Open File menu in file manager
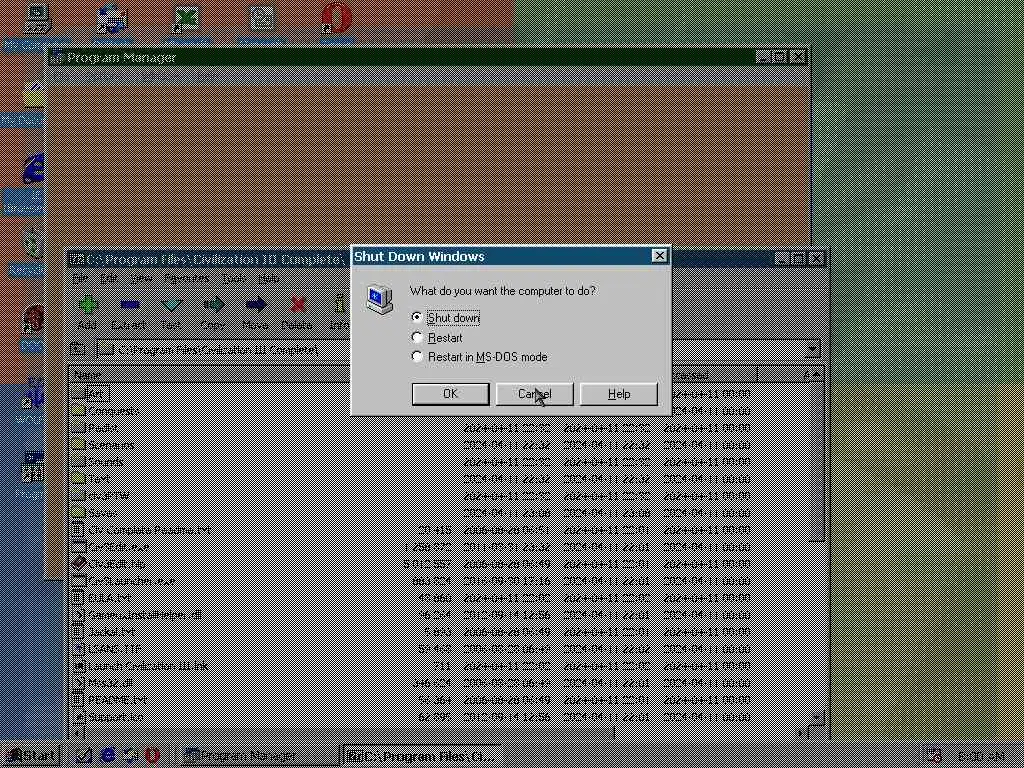Screen dimensions: 1024x768 (80, 278)
